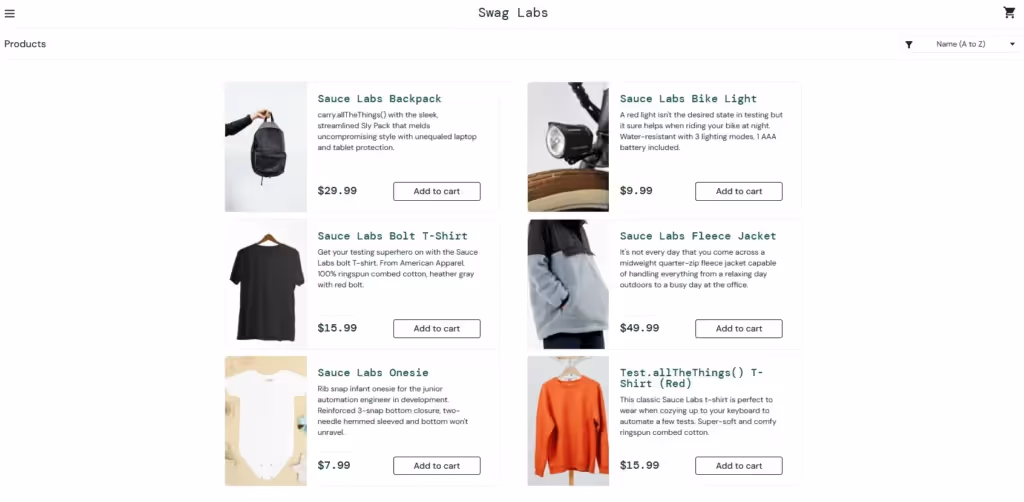This screenshot has width=1024, height=502.
Task: Expand the Name (A to Z) sort dropdown
Action: 961,44
